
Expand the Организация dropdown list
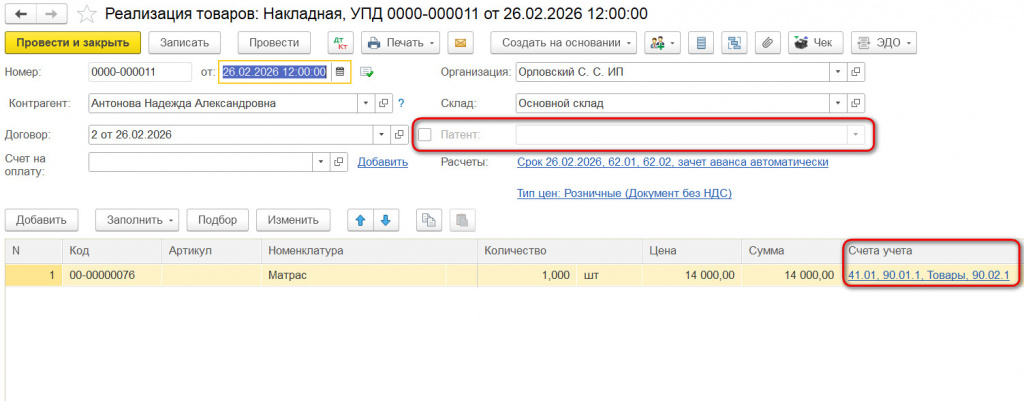click(838, 72)
